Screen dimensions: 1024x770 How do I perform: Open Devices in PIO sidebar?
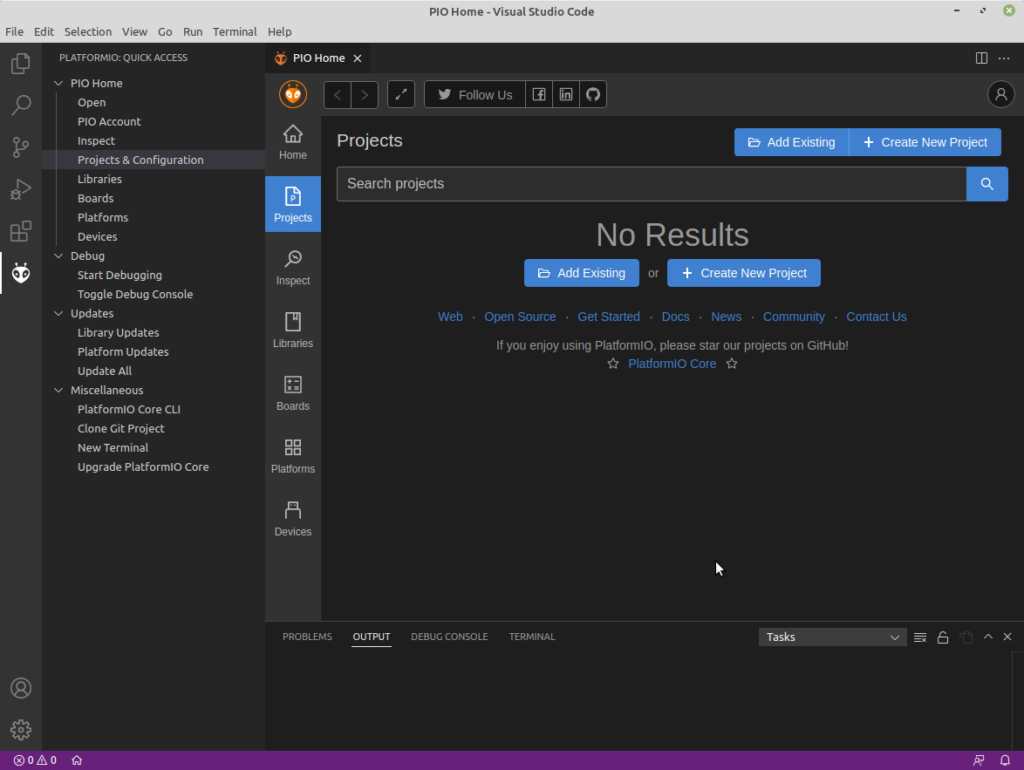tap(293, 519)
